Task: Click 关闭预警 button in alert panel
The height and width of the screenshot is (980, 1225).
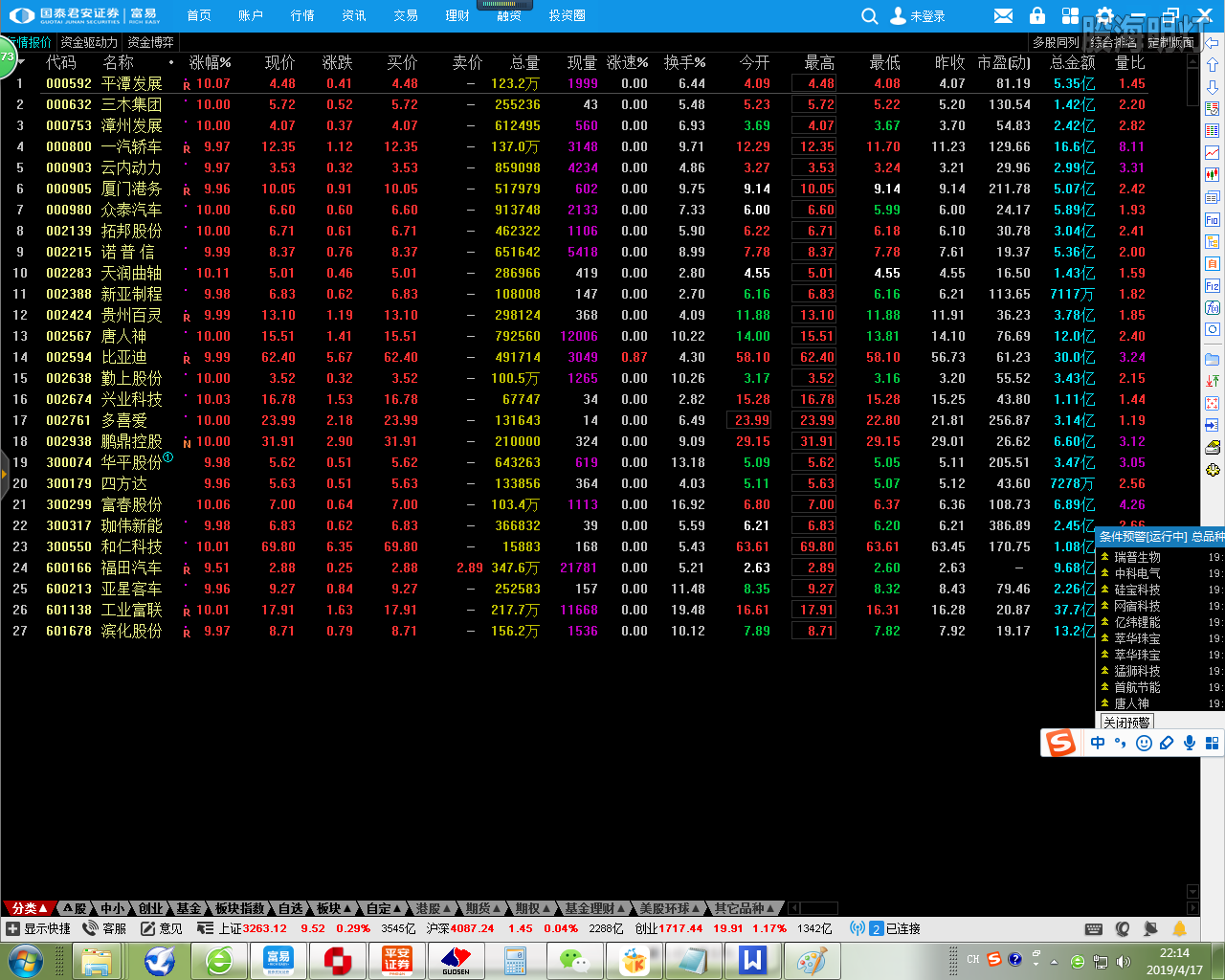Action: 1126,723
